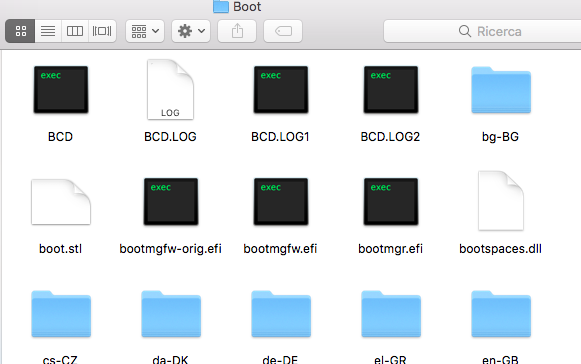Select the BCD exec file icon
581x364 pixels.
(61, 90)
